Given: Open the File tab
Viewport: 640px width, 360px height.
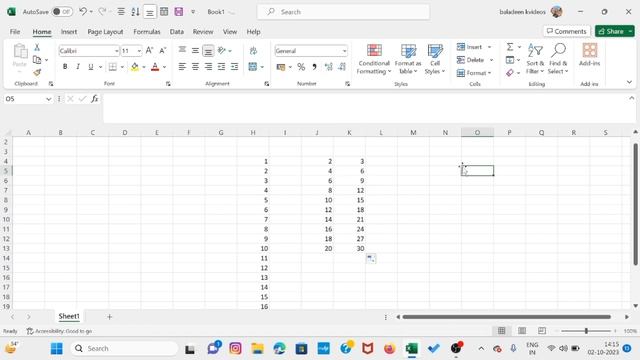Looking at the screenshot, I should click(15, 31).
